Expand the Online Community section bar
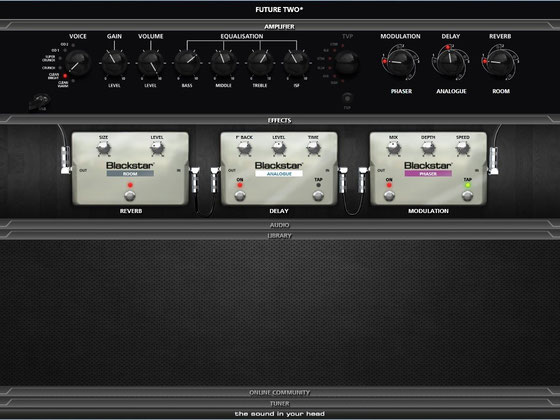The width and height of the screenshot is (560, 420). [280, 392]
